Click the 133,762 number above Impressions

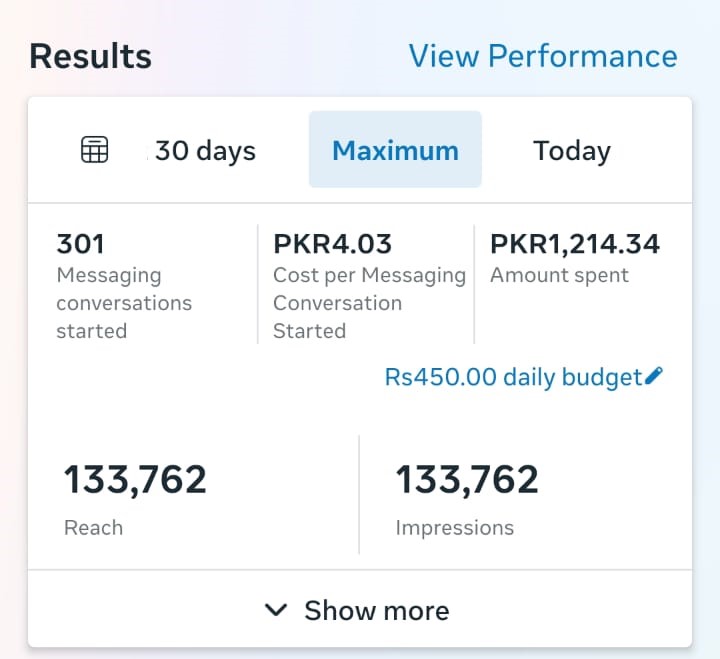(x=467, y=480)
